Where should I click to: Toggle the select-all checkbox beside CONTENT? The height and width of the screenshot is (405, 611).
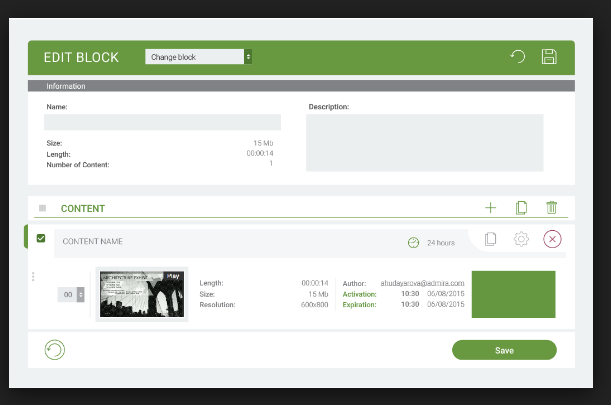(42, 208)
